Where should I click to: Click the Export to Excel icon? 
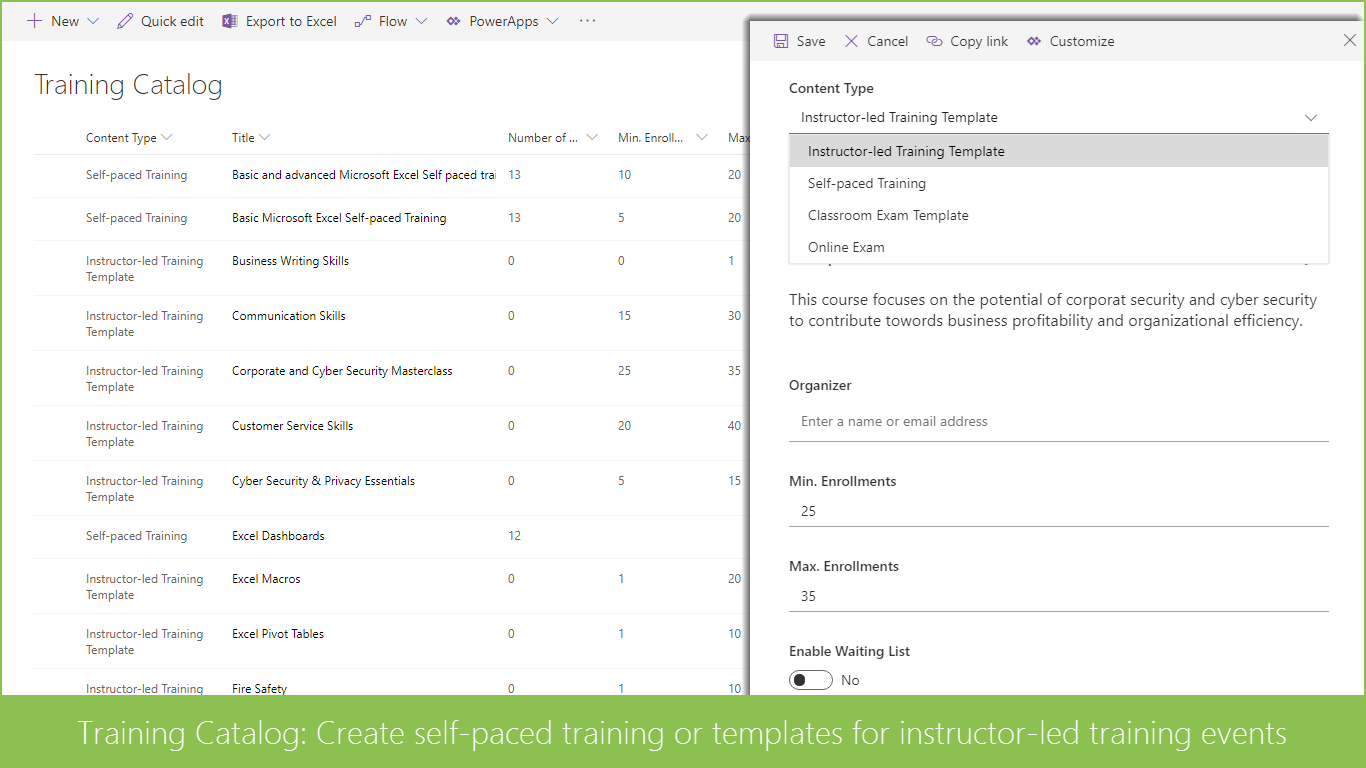click(230, 21)
